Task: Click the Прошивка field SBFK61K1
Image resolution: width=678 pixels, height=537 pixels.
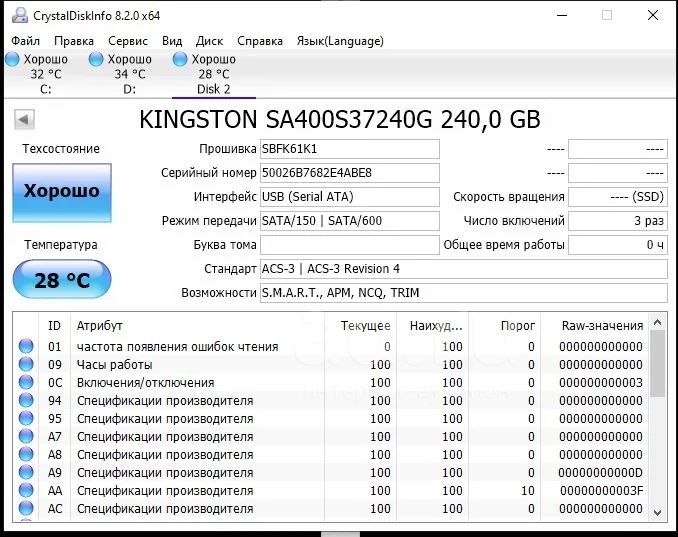Action: pyautogui.click(x=350, y=149)
